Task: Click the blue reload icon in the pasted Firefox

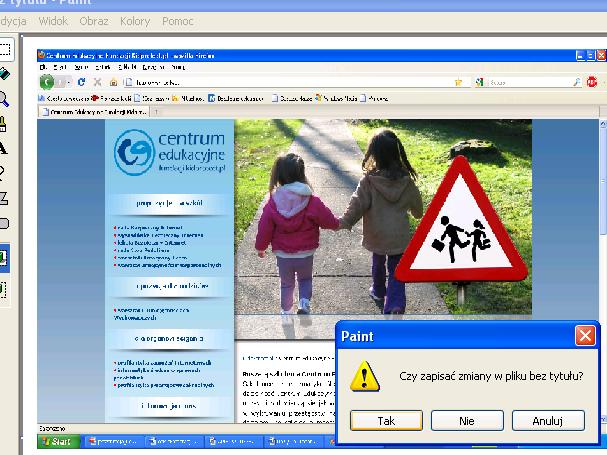Action: click(81, 82)
